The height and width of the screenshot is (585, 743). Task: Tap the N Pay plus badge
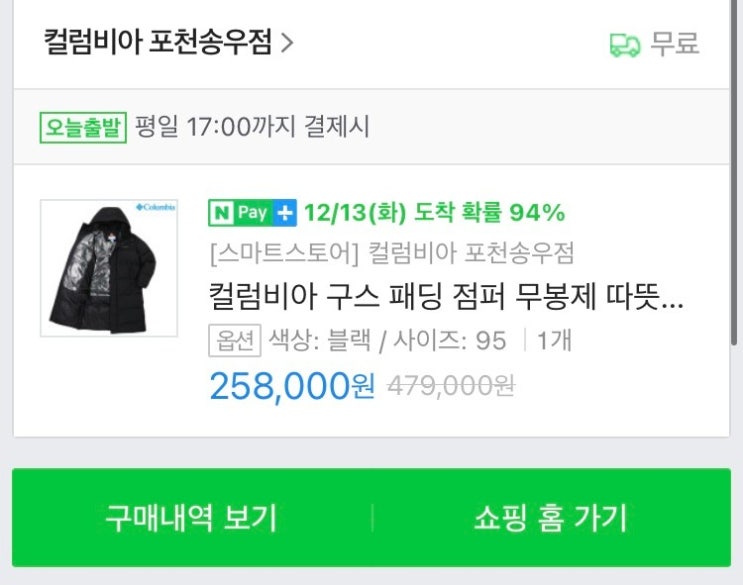click(x=252, y=212)
